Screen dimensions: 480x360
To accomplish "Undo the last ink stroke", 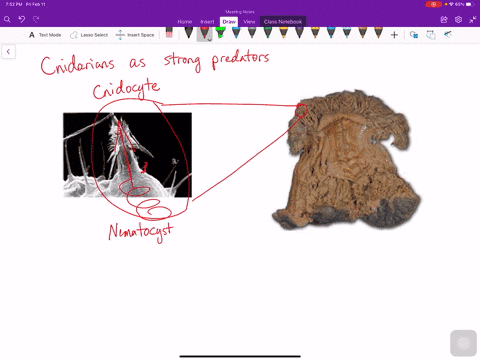I will click(x=22, y=19).
